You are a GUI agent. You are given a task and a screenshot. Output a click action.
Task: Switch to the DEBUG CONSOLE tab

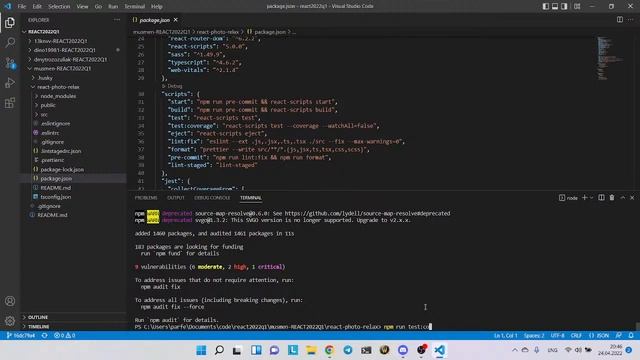212,198
